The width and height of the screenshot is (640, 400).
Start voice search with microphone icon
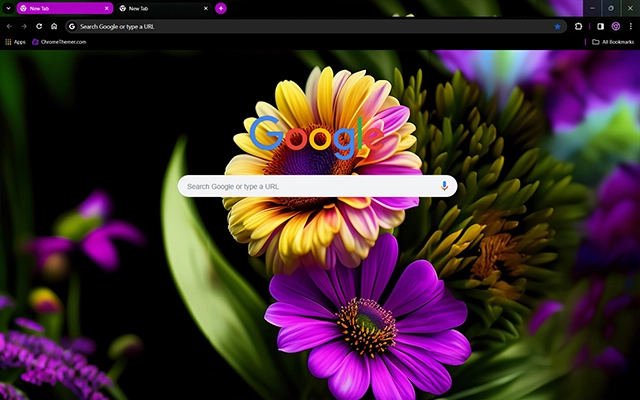[x=444, y=186]
